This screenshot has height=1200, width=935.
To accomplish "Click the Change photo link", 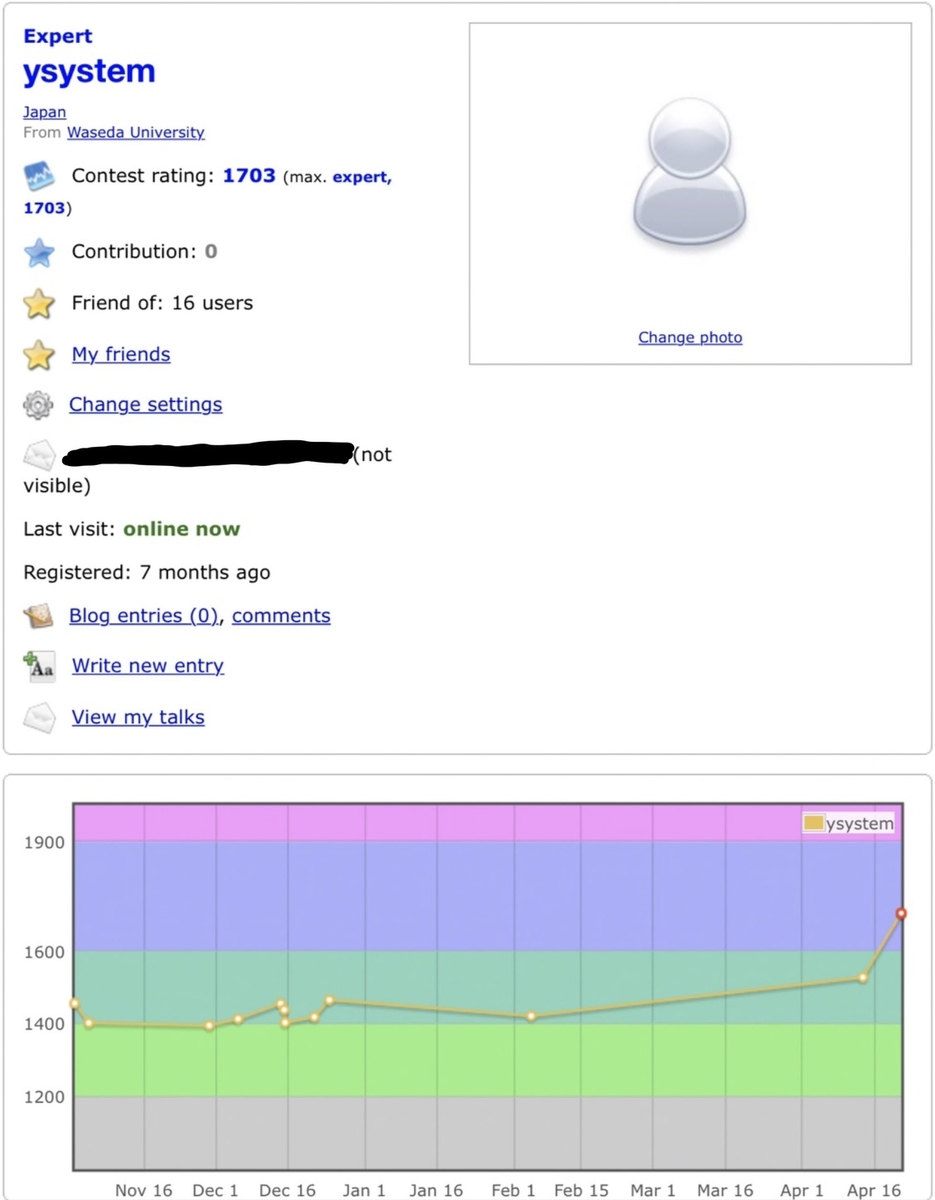I will tap(690, 337).
